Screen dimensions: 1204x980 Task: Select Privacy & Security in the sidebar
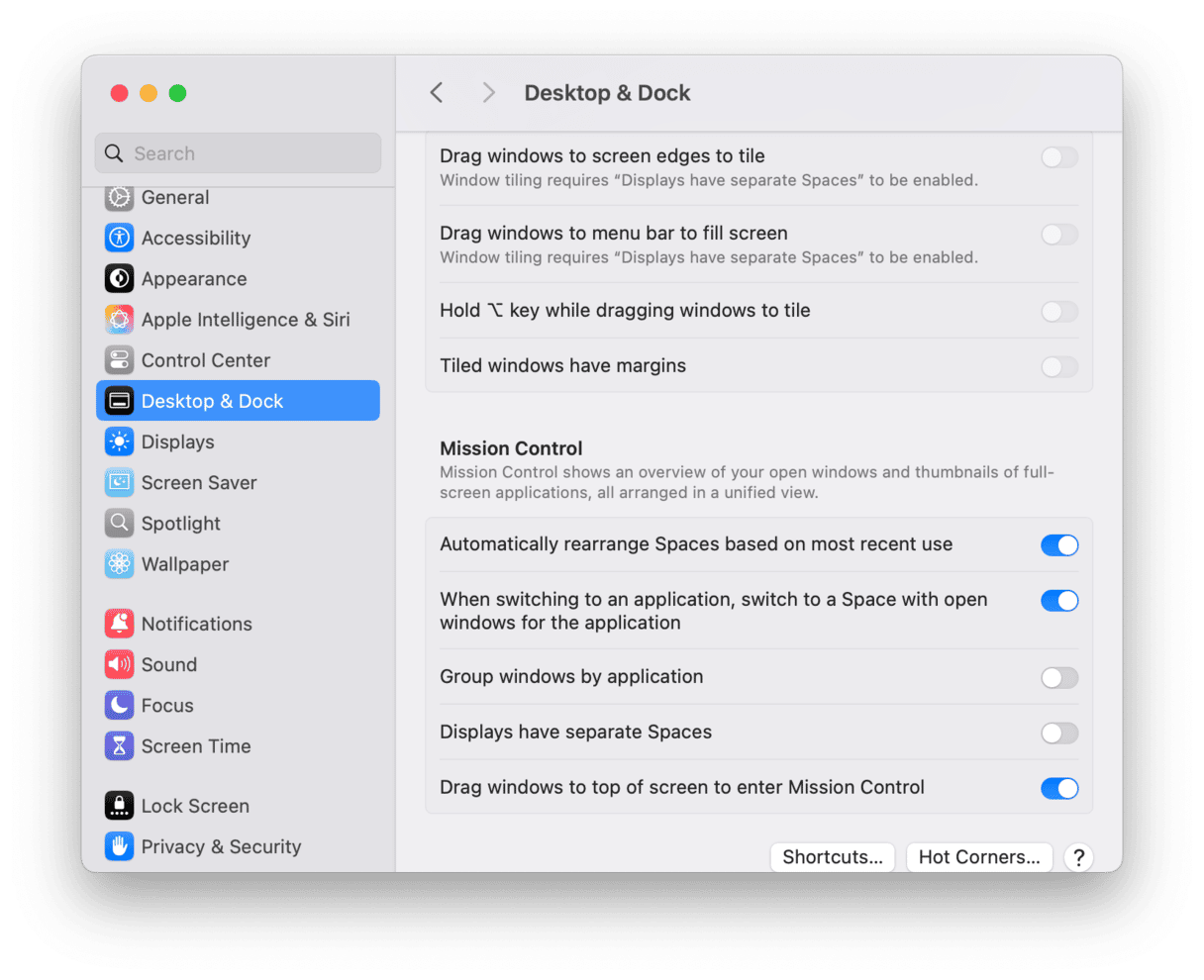coord(238,845)
